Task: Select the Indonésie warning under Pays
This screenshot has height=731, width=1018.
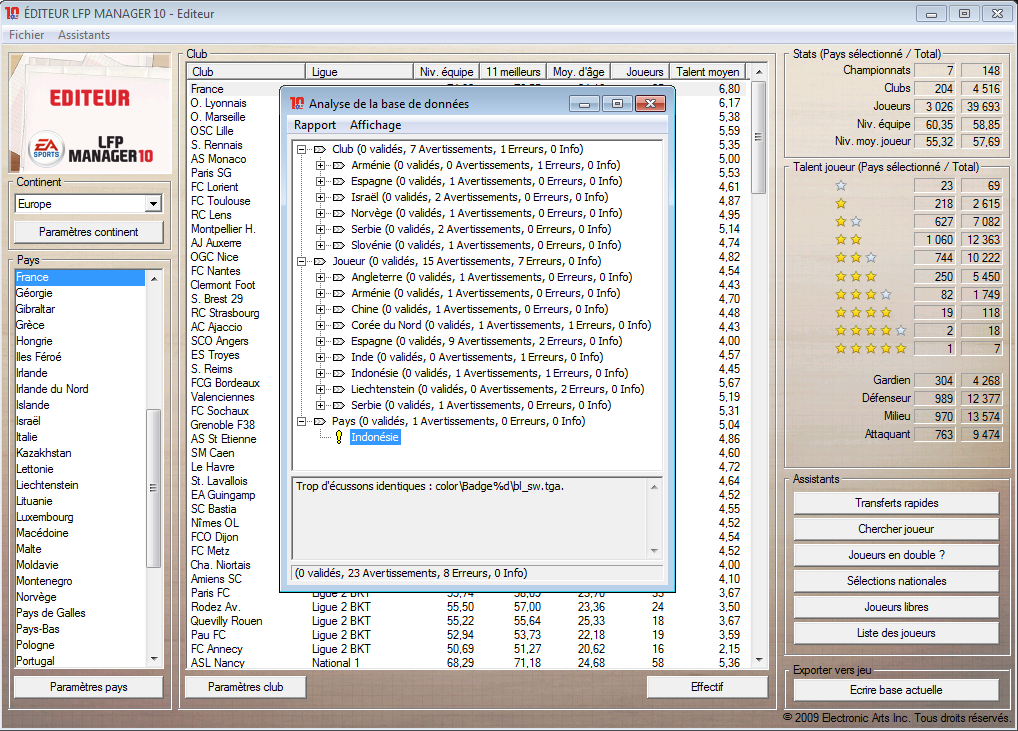Action: (x=375, y=438)
